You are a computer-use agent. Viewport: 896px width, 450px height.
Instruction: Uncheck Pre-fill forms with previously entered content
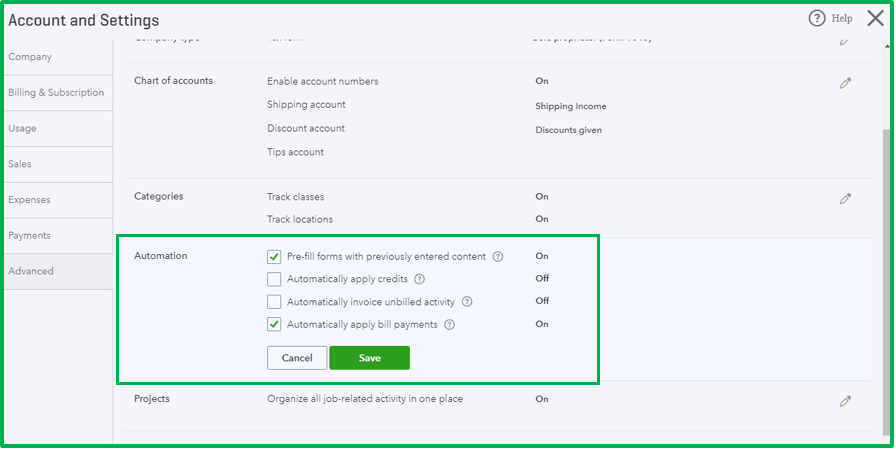tap(274, 256)
